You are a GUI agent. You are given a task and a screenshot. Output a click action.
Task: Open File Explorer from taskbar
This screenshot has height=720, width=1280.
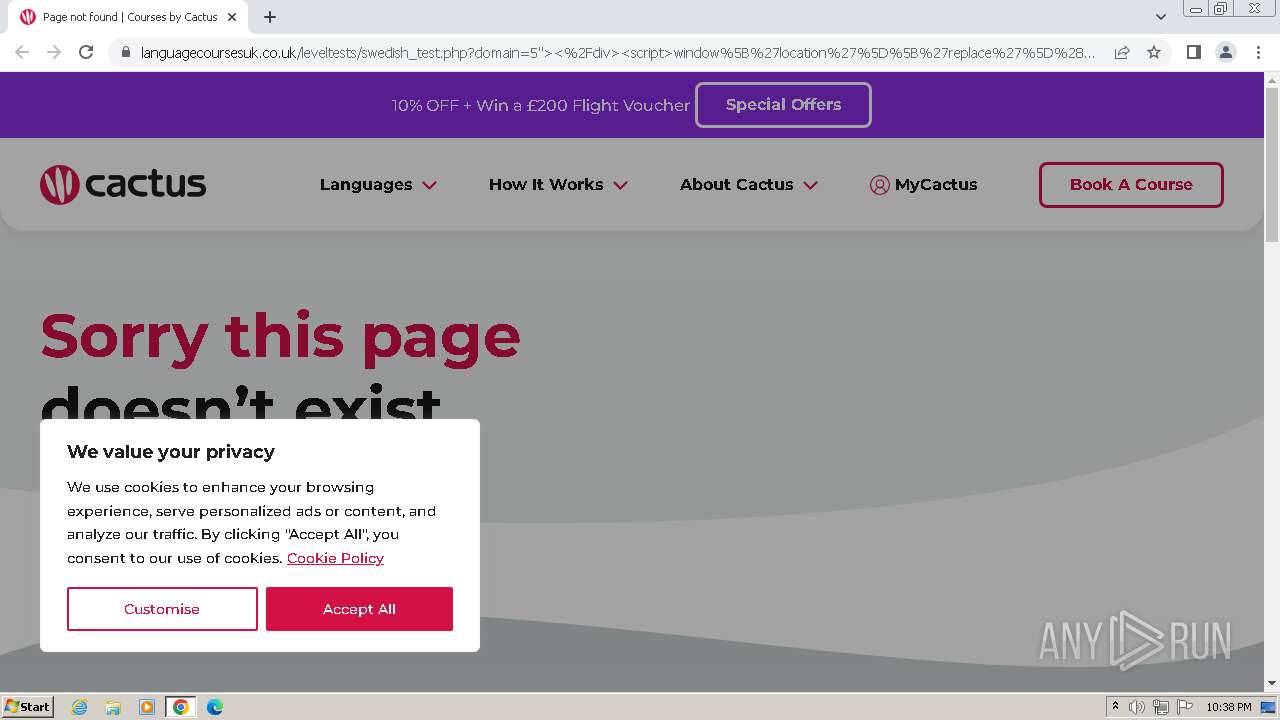(x=113, y=707)
